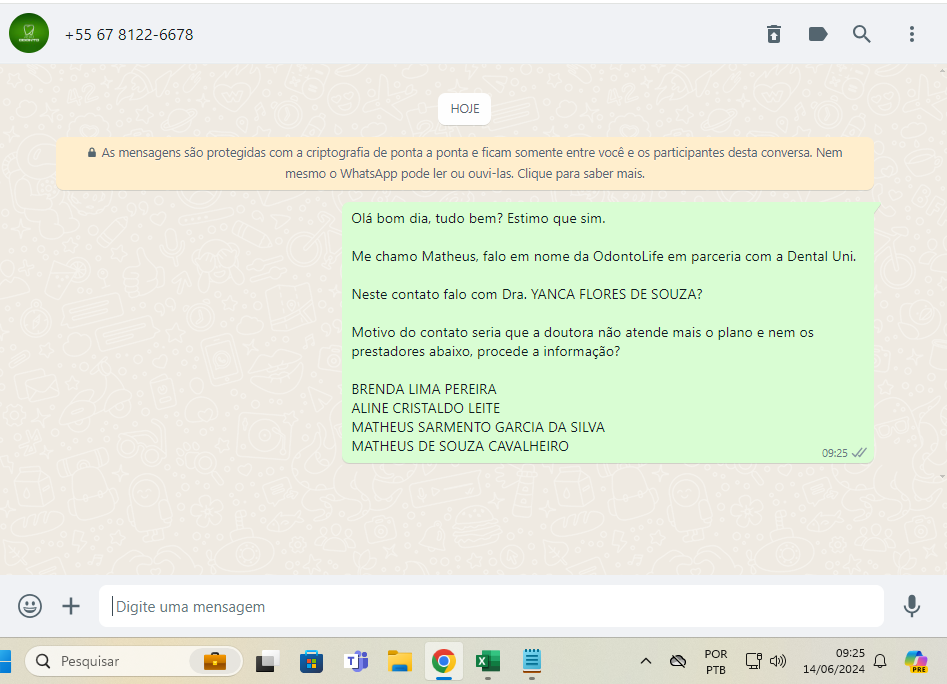Image resolution: width=947 pixels, height=684 pixels.
Task: Click the 09:25 message timestamp
Action: point(835,453)
